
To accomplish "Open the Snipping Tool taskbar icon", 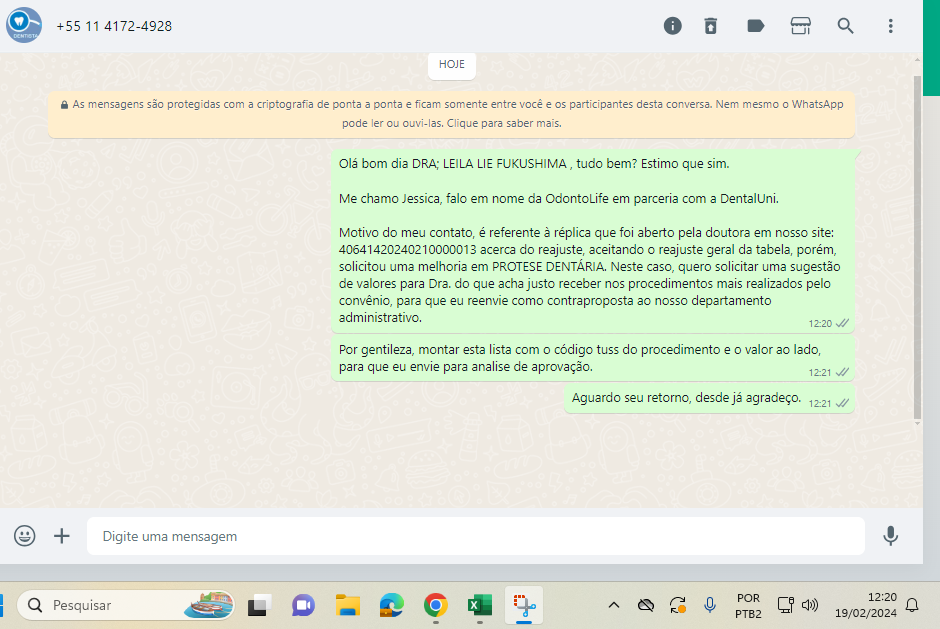I will (x=524, y=606).
